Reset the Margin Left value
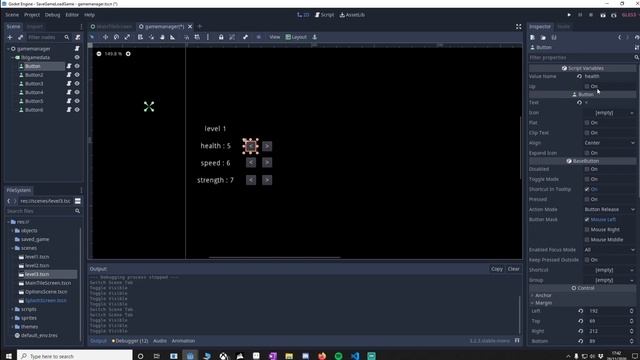The image size is (640, 360). coord(580,311)
